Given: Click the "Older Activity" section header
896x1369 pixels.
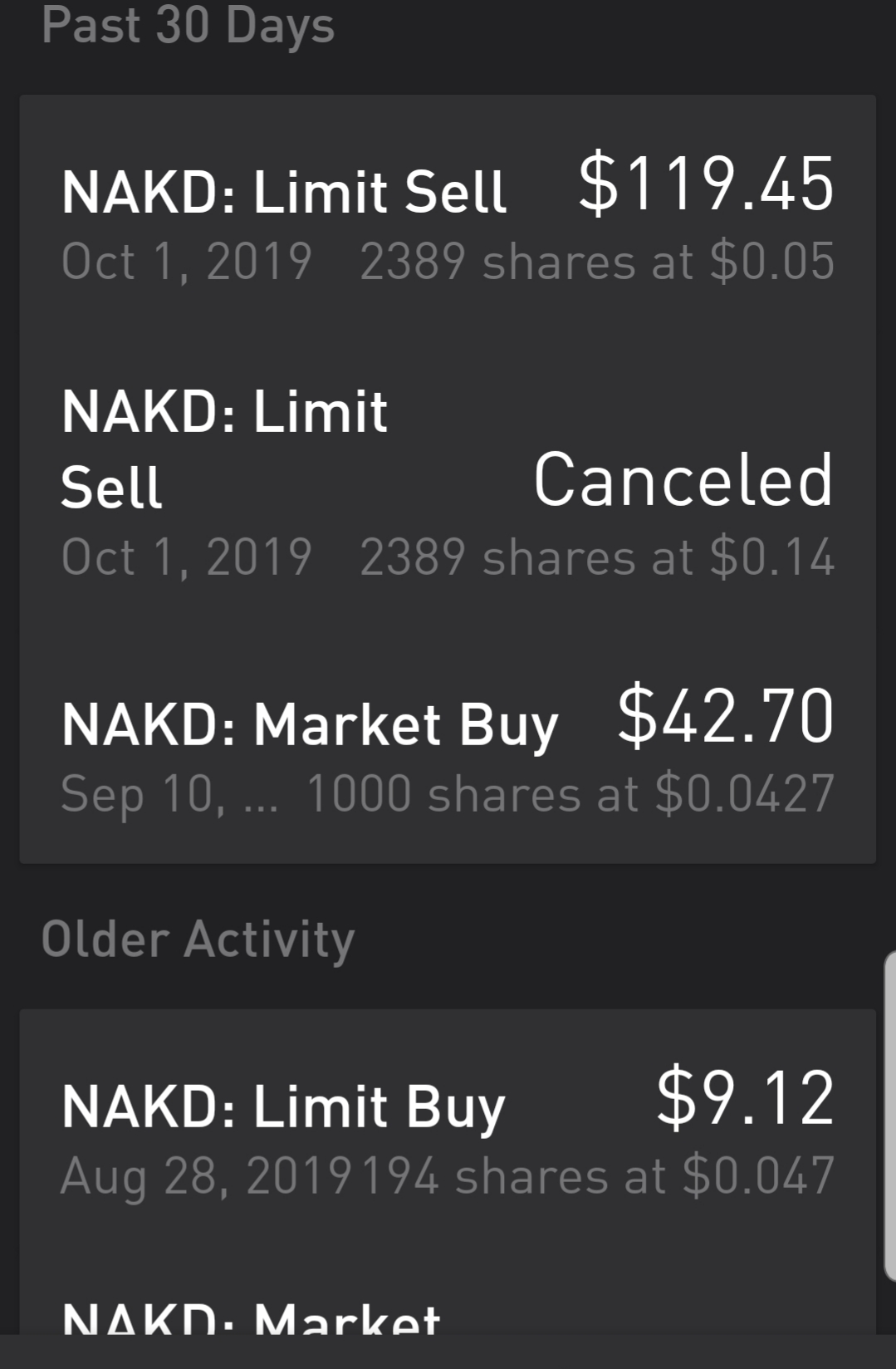Looking at the screenshot, I should (x=198, y=940).
